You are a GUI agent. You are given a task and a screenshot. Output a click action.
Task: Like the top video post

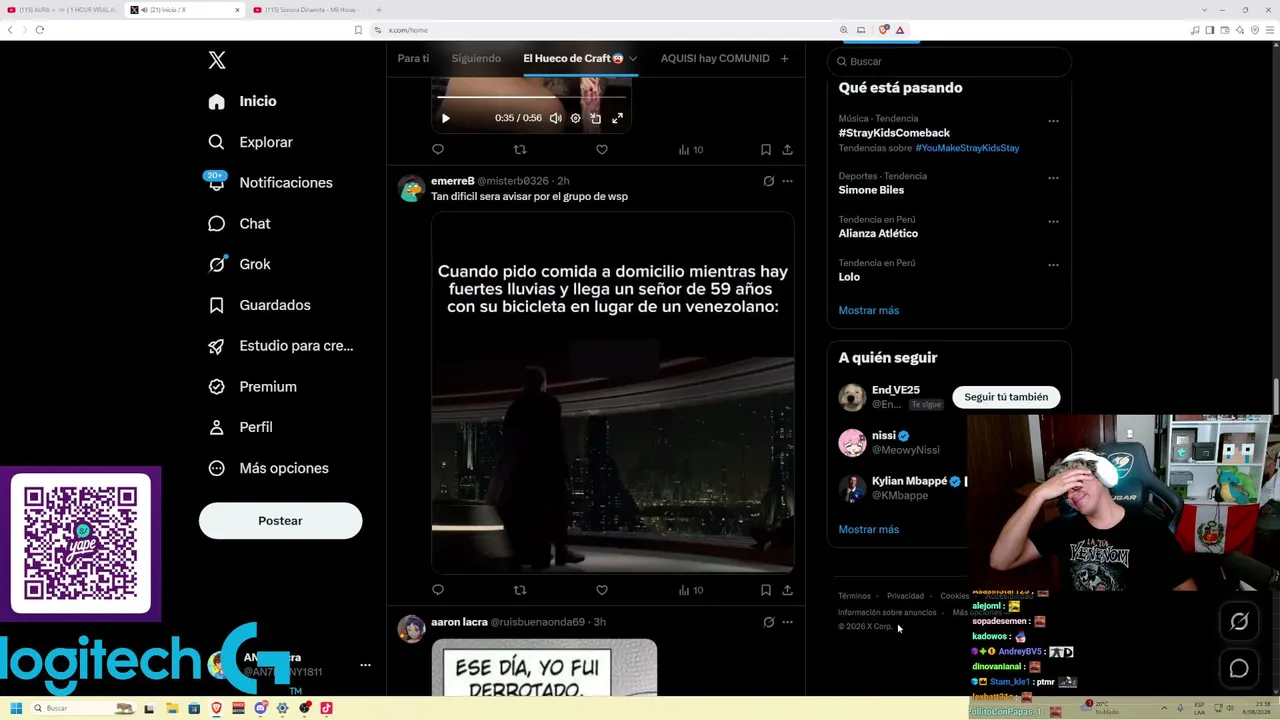[602, 149]
